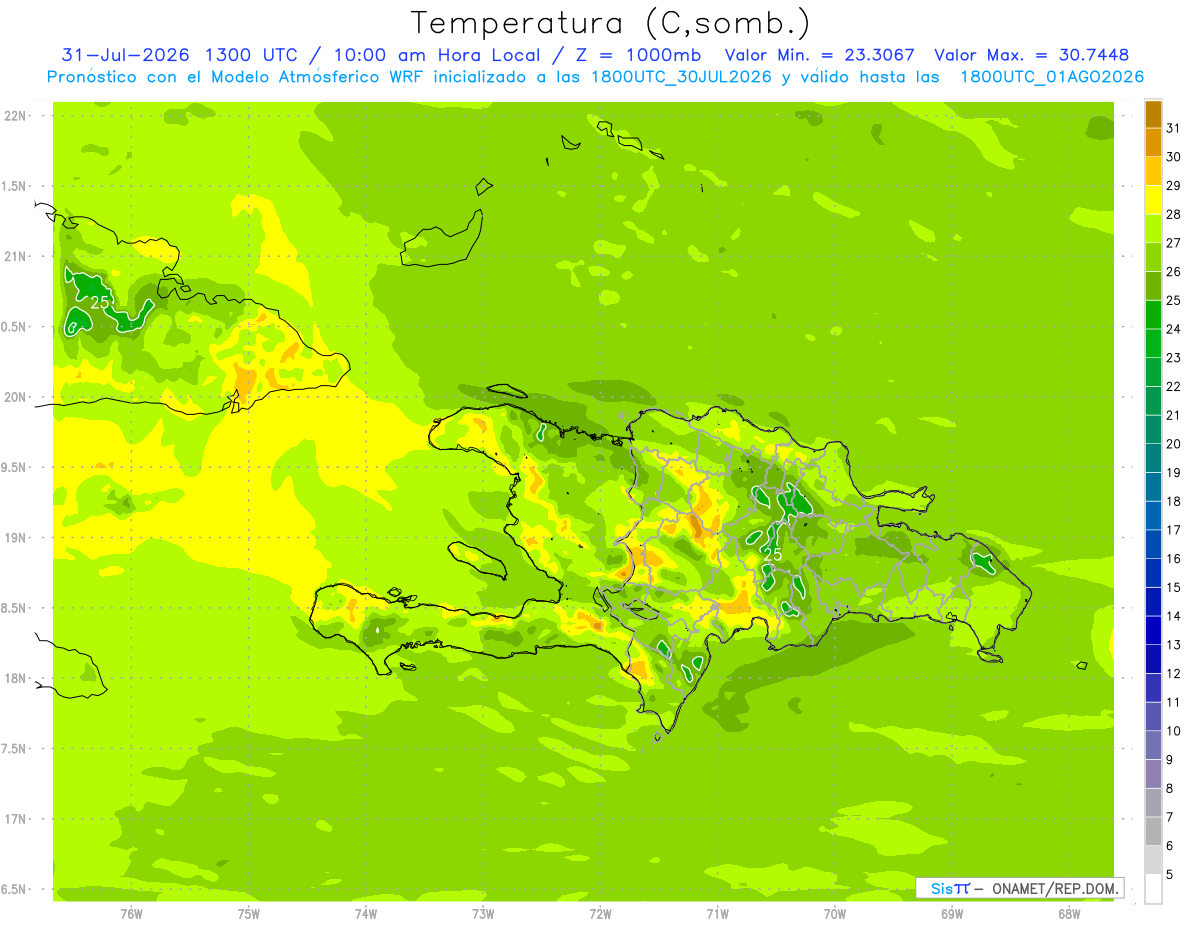The width and height of the screenshot is (1200, 927).
Task: Click the white swatch below legend value 5
Action: pos(1153,889)
